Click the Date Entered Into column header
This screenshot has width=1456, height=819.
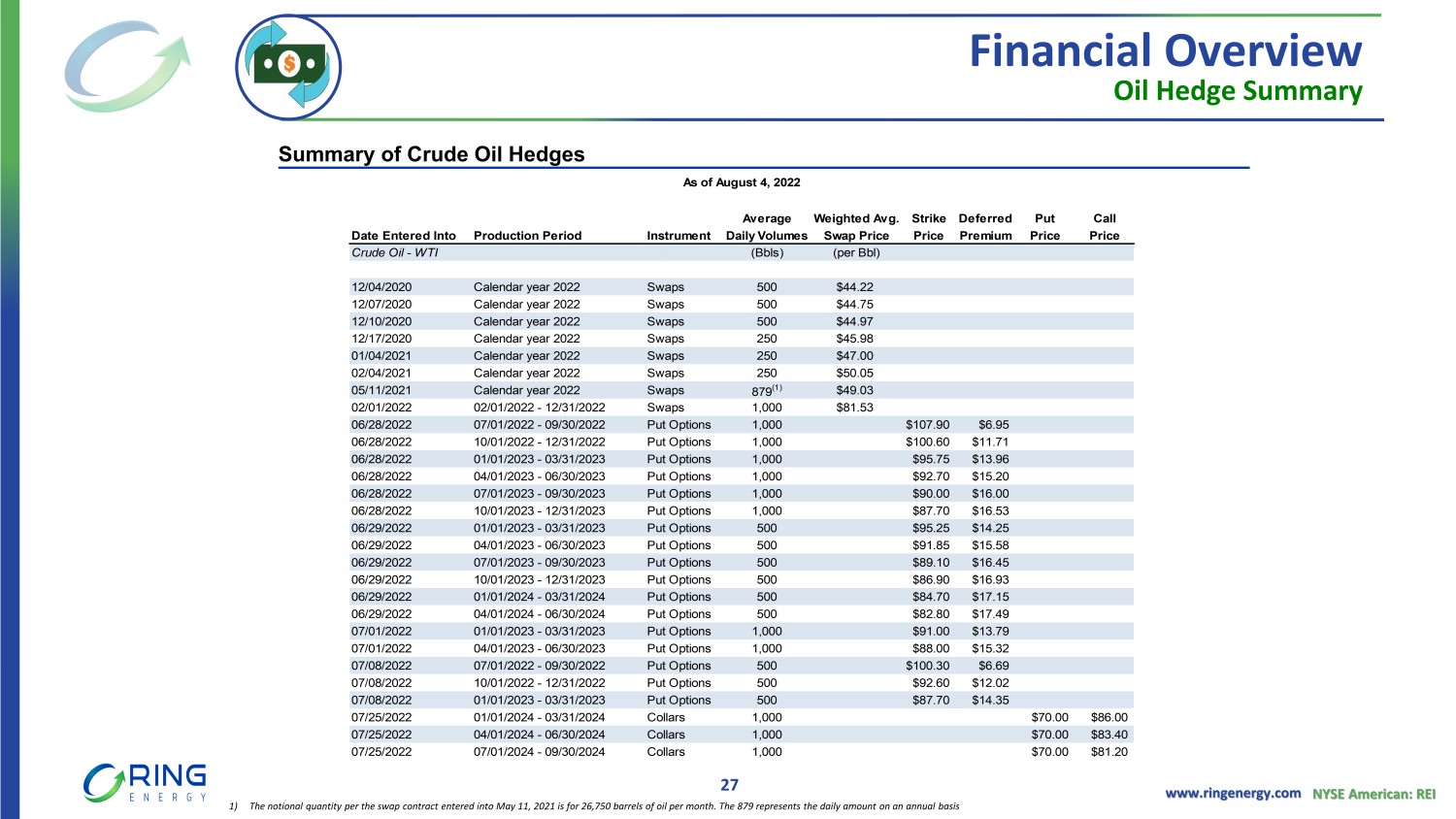point(403,236)
